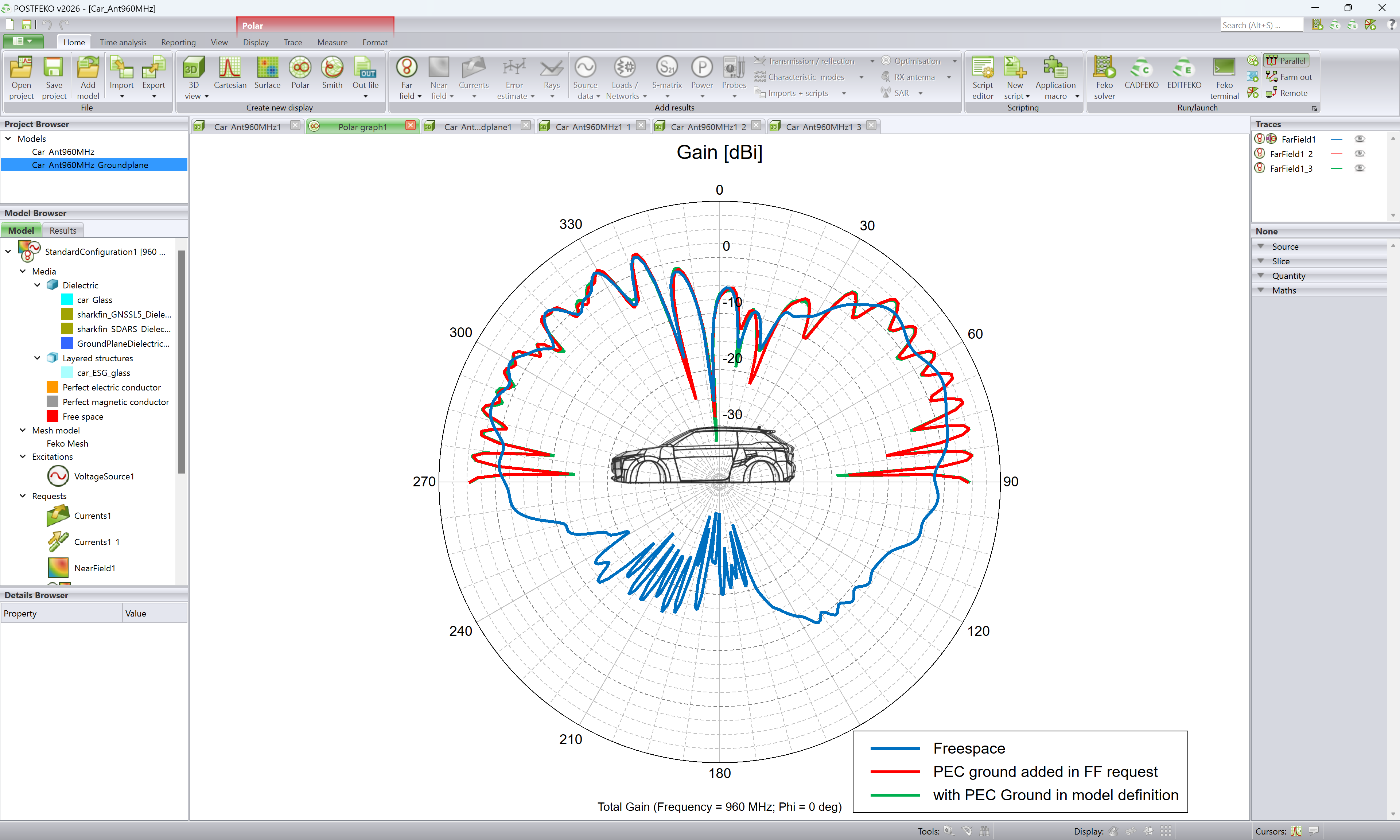Collapse the Excitations tree node
Image resolution: width=1400 pixels, height=840 pixels.
pos(23,456)
